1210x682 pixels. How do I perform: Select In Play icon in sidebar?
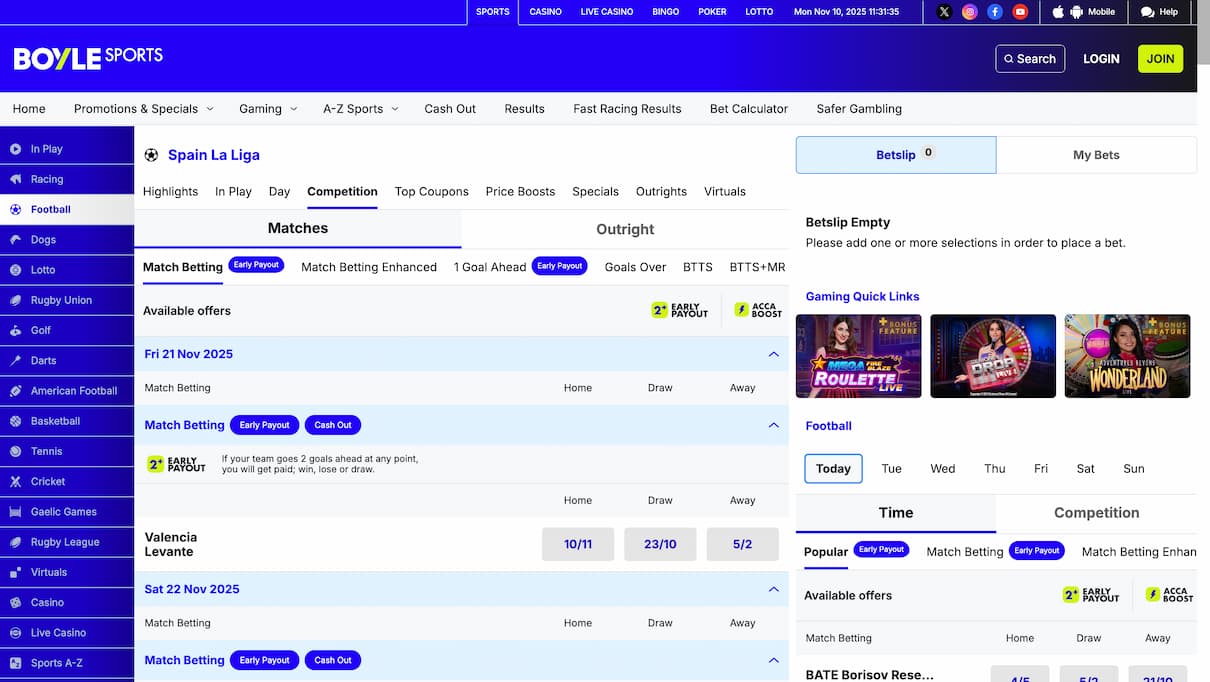pyautogui.click(x=15, y=149)
